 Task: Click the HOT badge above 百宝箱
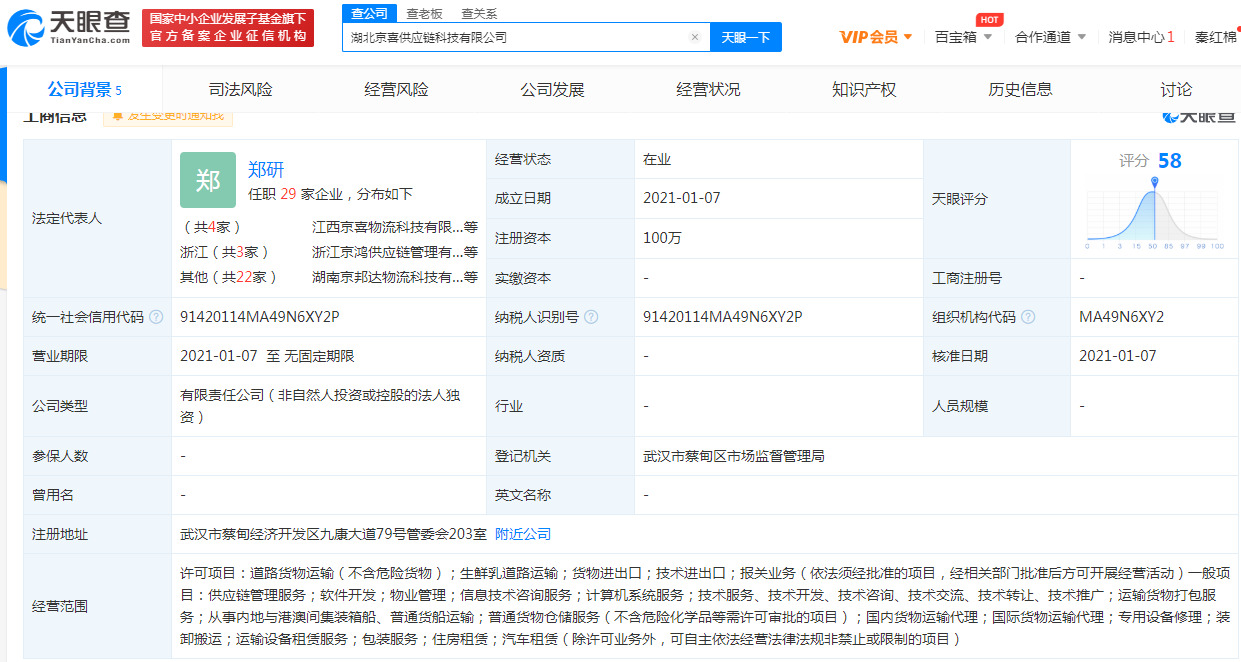(989, 20)
